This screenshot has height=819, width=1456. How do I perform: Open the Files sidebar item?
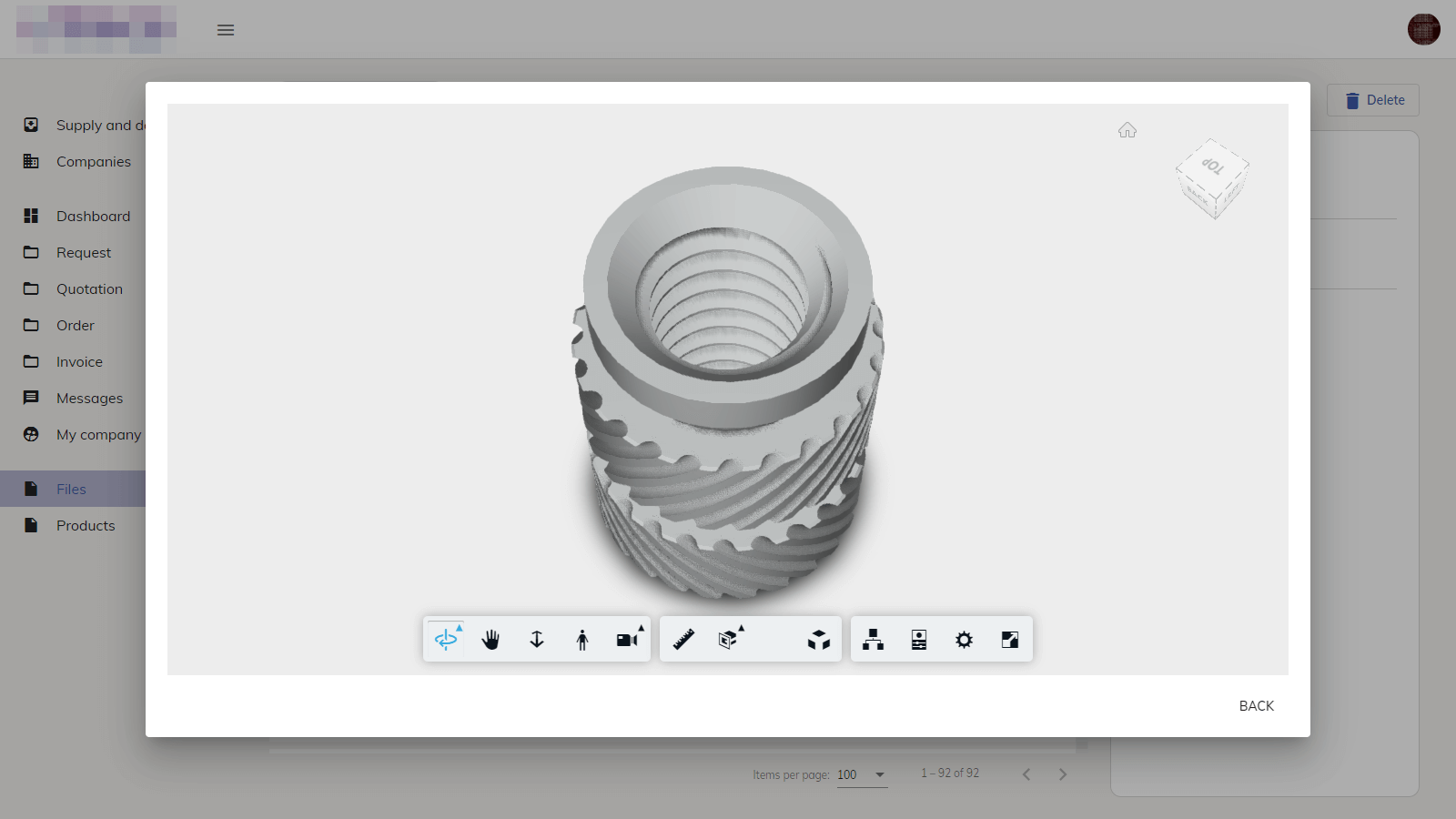point(71,489)
